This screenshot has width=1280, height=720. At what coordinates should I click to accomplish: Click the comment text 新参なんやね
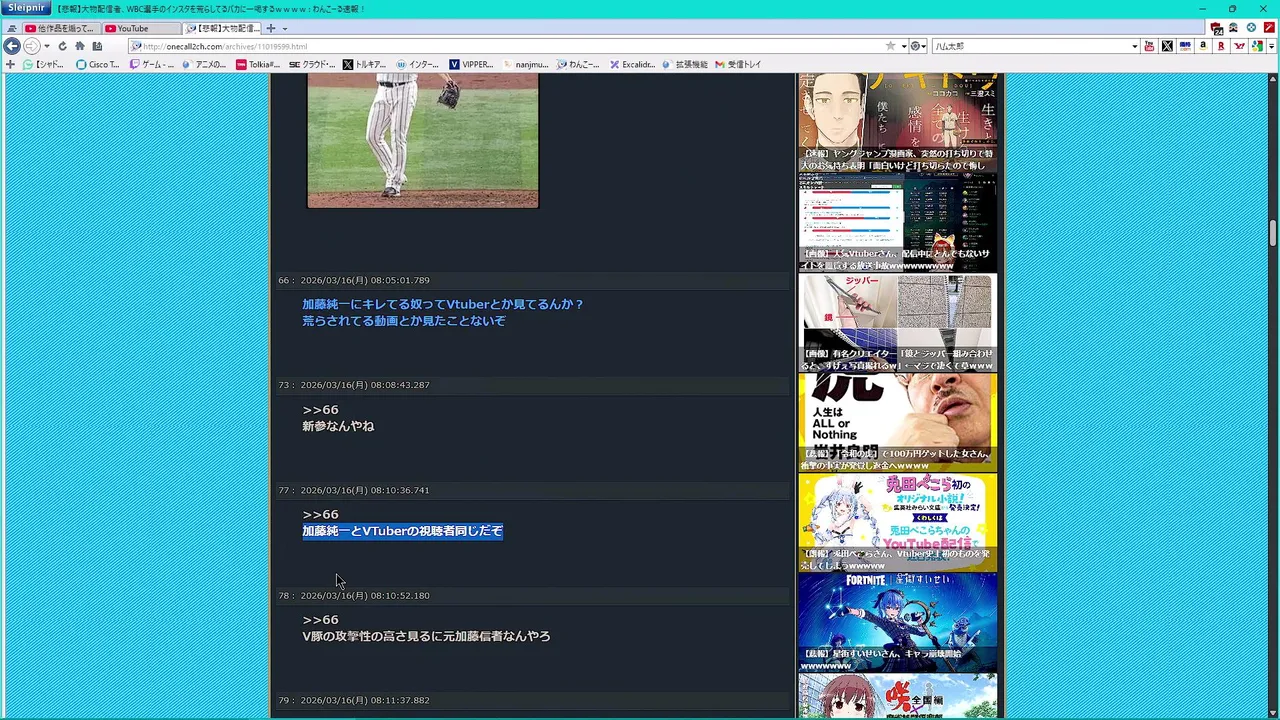338,426
